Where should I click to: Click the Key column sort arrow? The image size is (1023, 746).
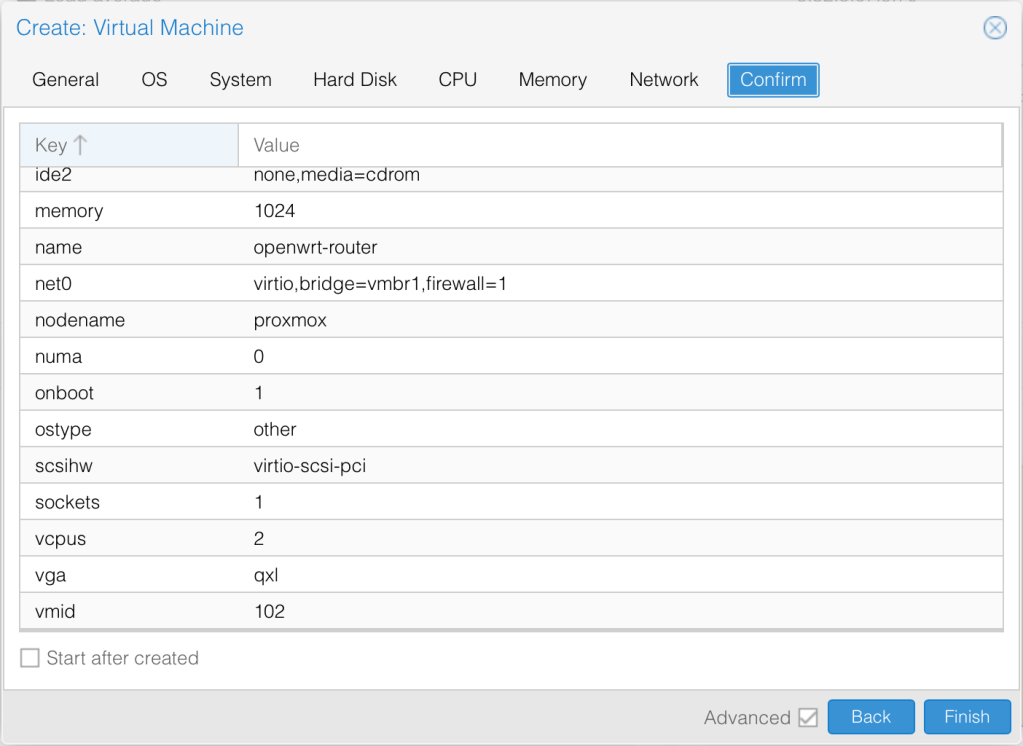pos(81,145)
